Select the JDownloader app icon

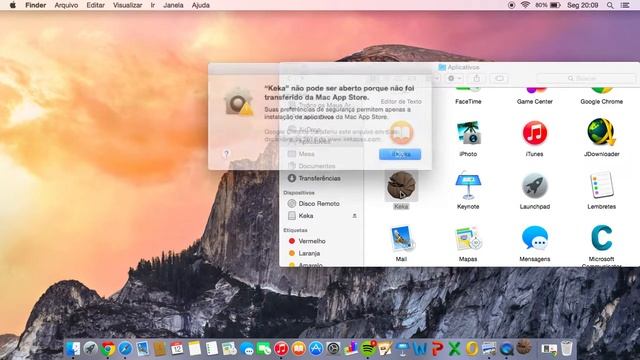601,132
